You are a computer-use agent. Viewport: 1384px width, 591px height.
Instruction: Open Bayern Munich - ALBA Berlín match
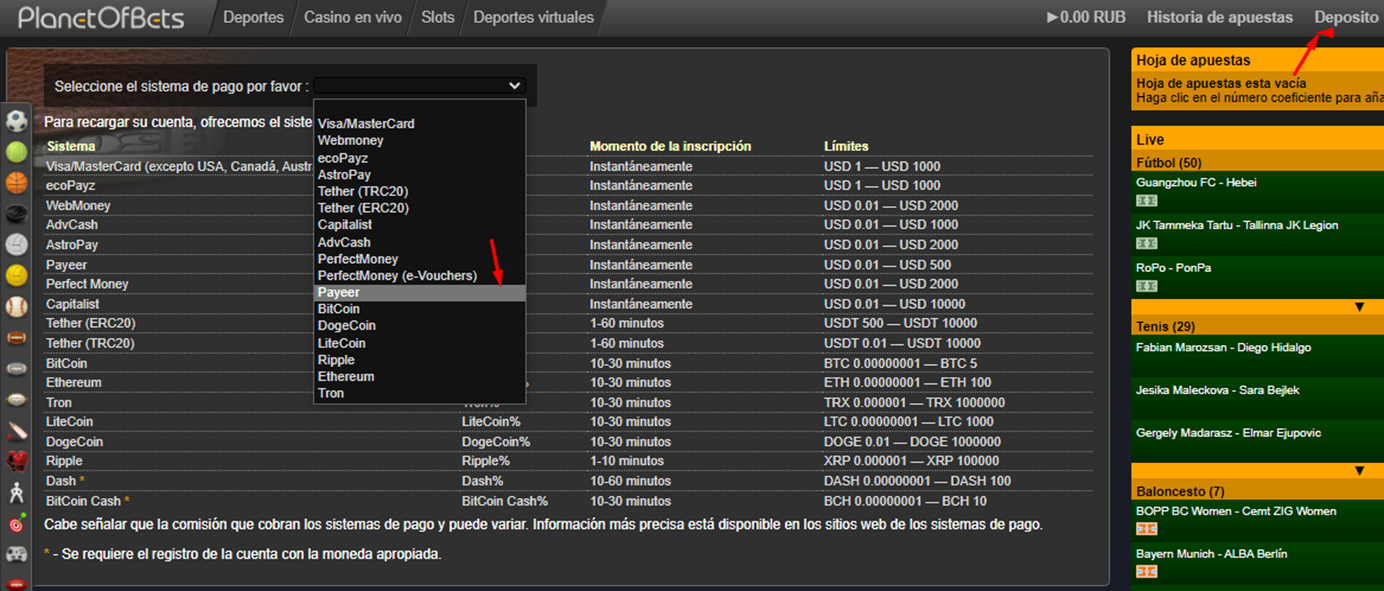[x=1212, y=554]
